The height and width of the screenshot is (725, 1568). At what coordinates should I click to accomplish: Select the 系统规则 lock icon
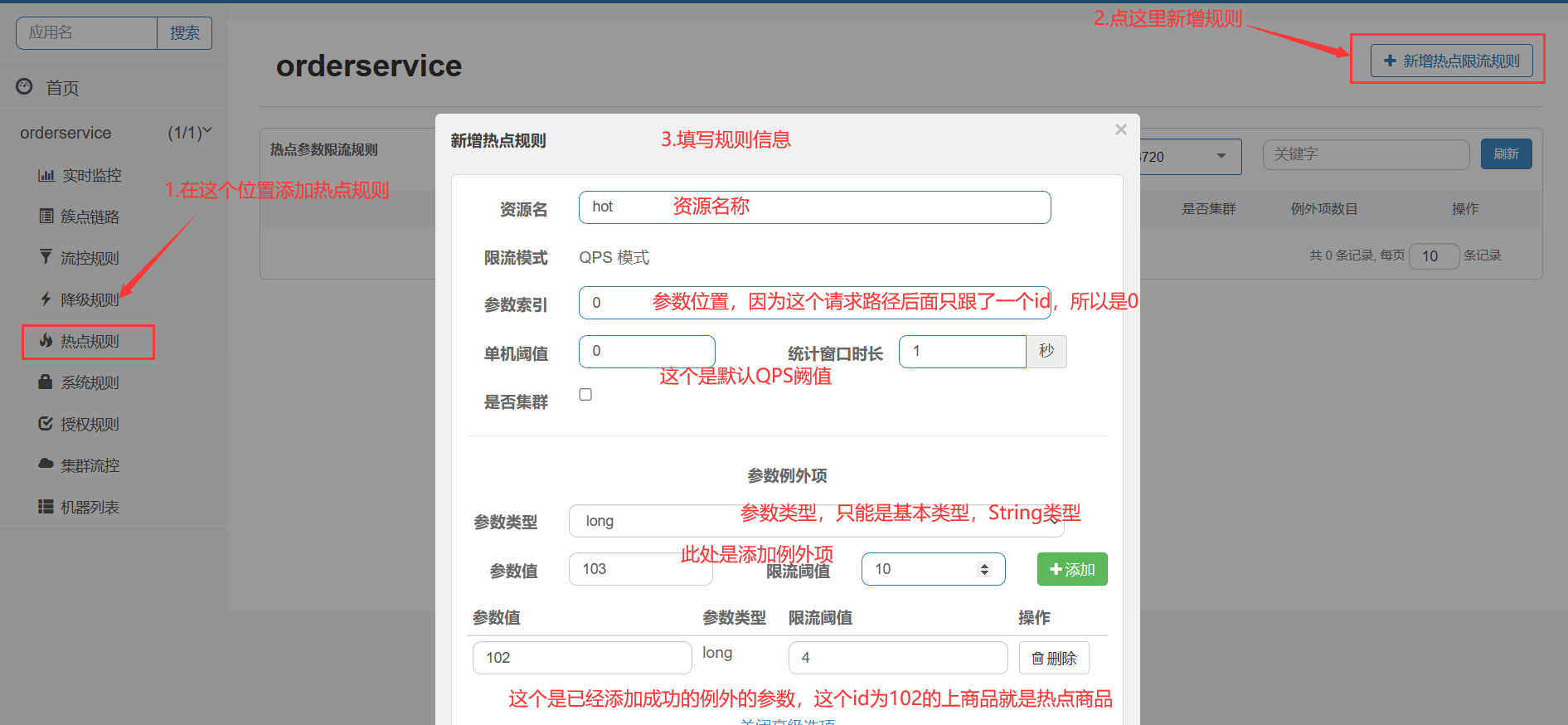click(x=46, y=382)
